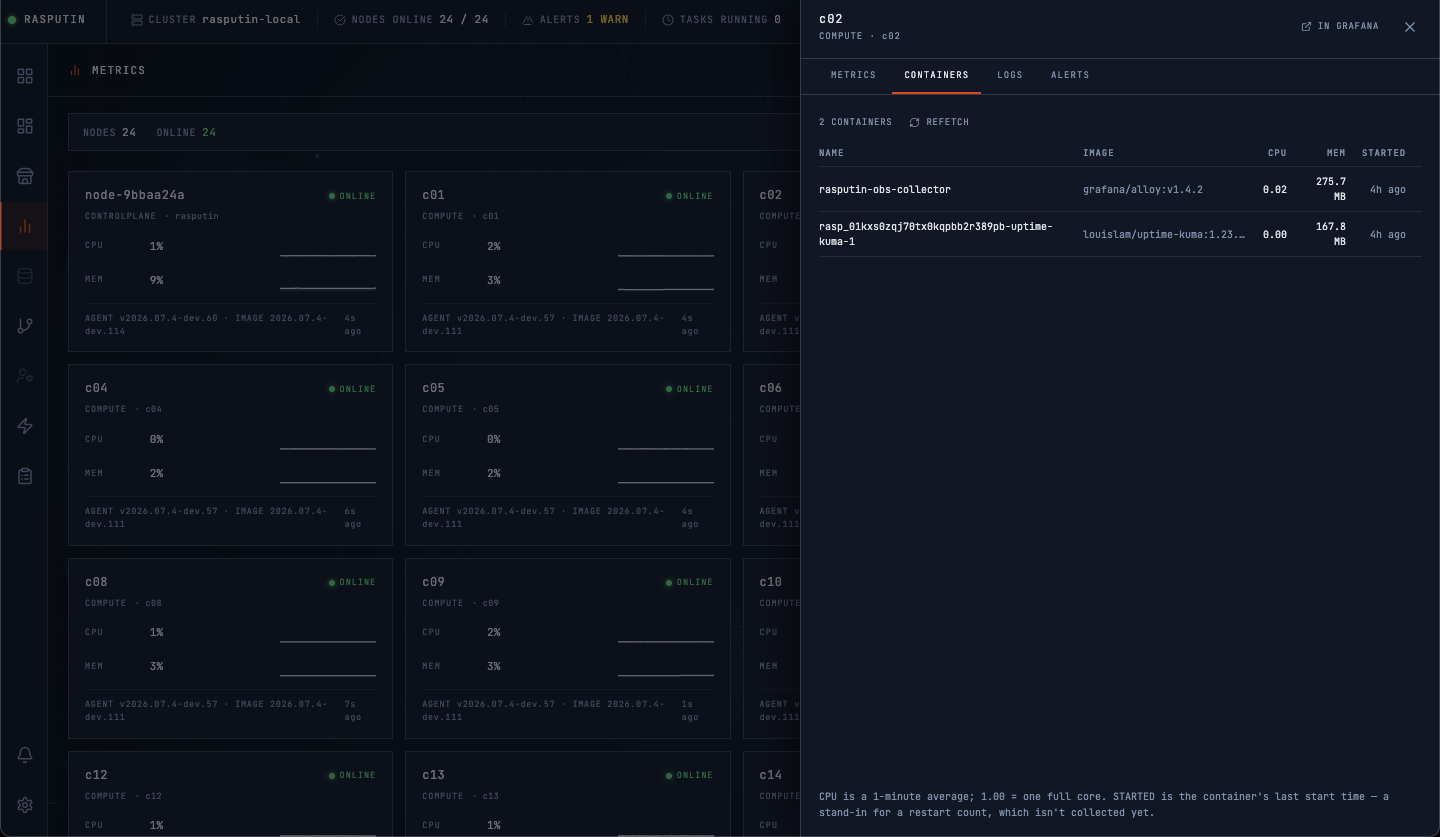Click the STARTED column header
The height and width of the screenshot is (837, 1440).
(1384, 153)
